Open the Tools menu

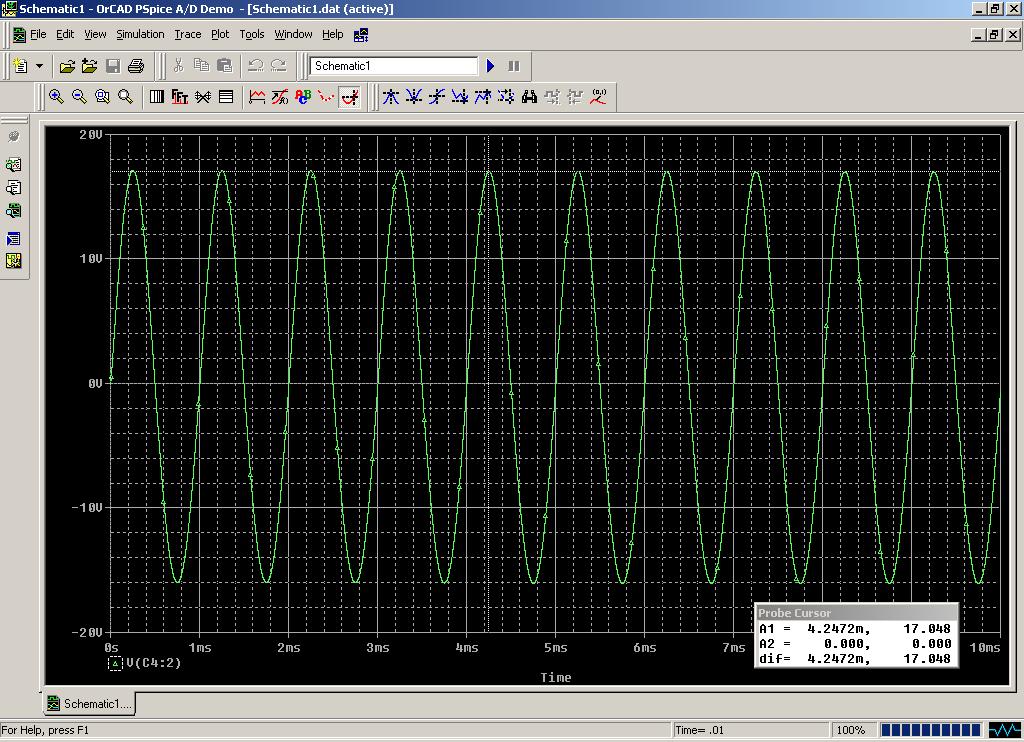[251, 34]
